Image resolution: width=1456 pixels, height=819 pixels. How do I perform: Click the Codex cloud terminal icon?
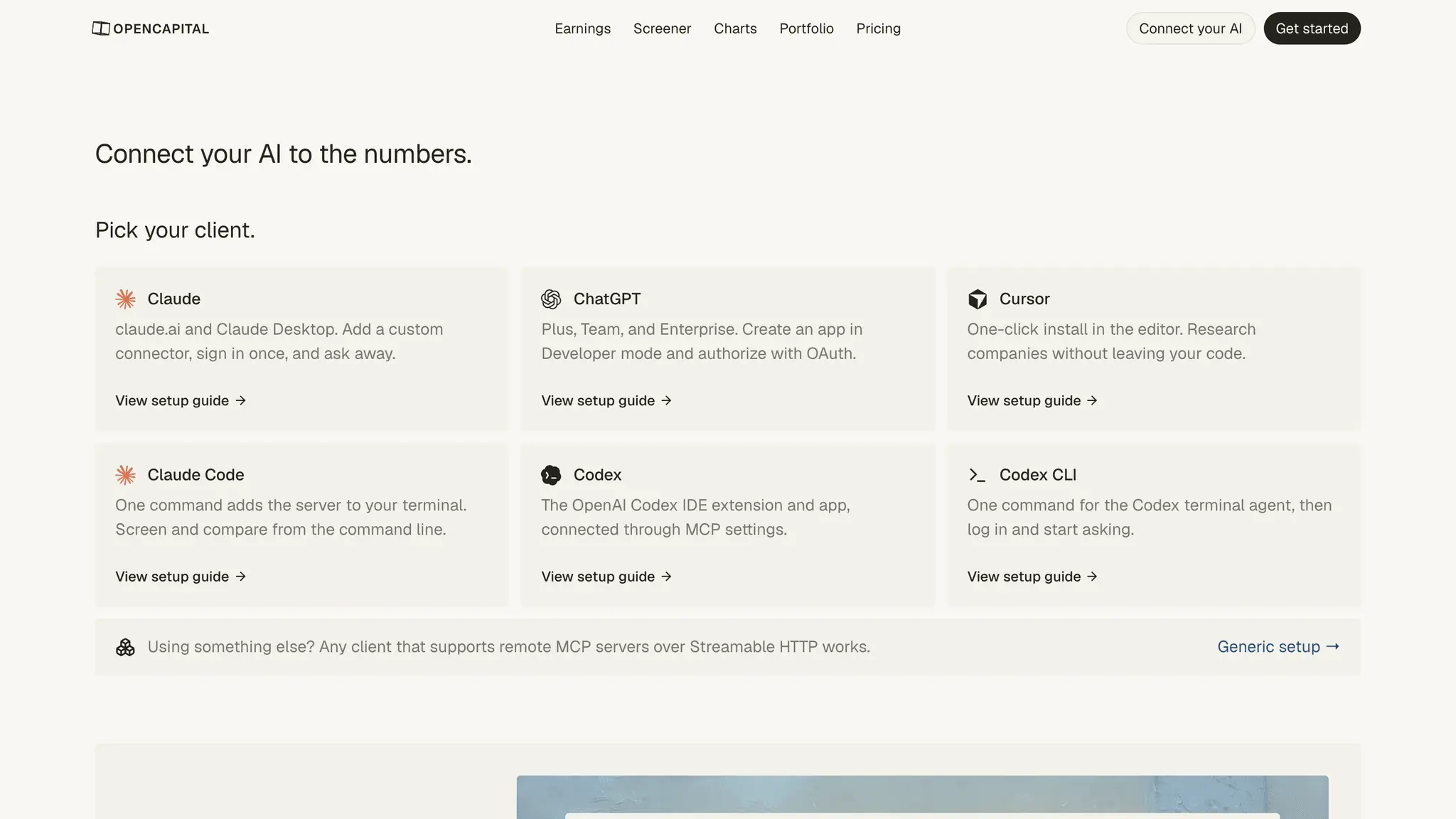point(551,475)
